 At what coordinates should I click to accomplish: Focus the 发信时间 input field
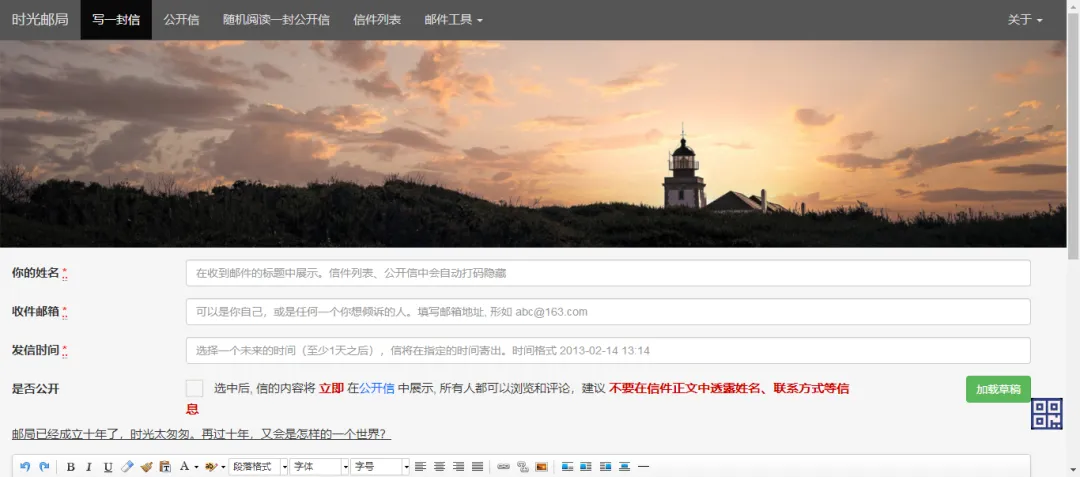click(x=608, y=350)
